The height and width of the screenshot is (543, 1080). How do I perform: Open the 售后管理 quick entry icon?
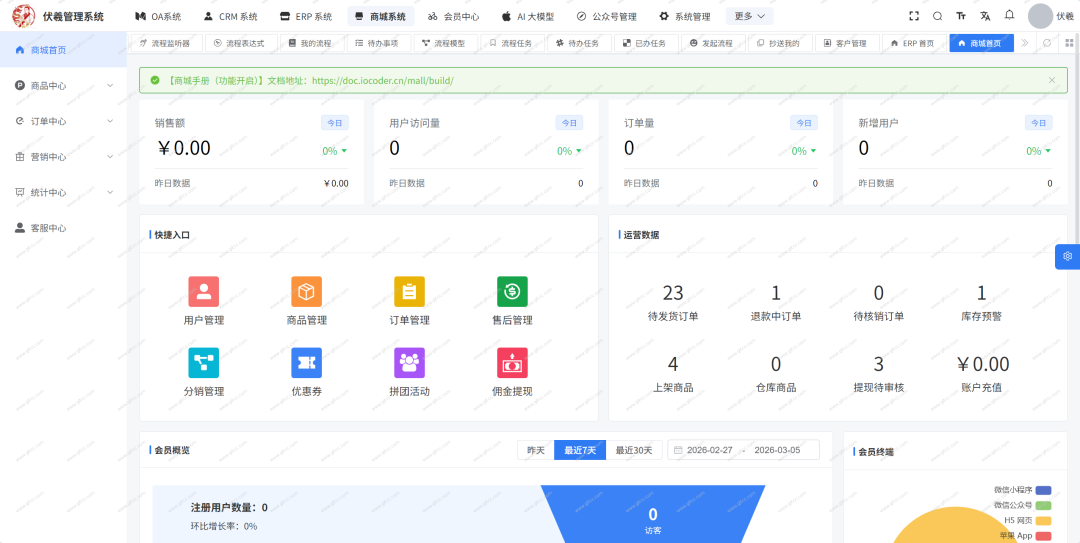point(512,291)
